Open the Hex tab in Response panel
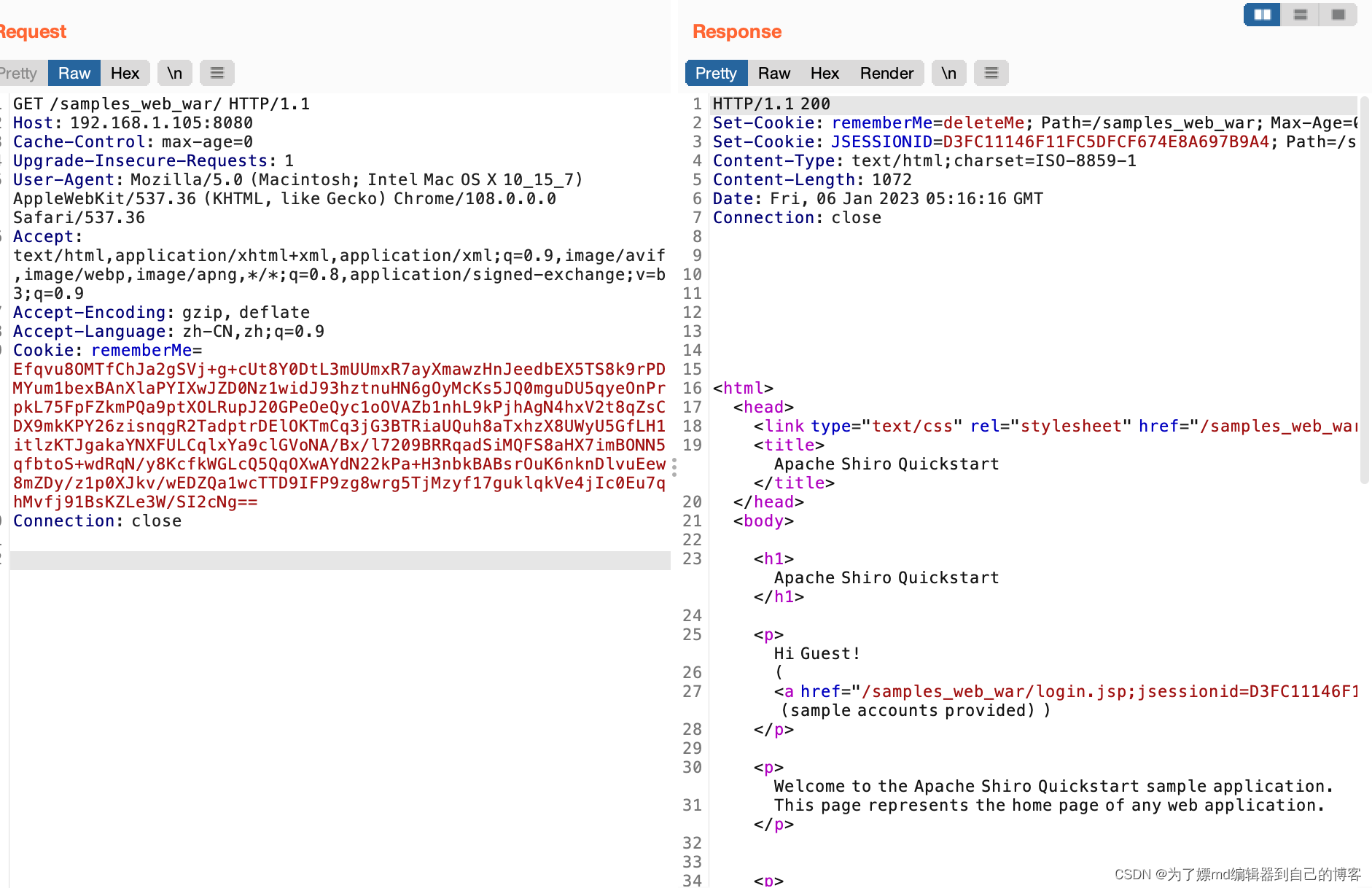This screenshot has height=888, width=1372. coord(825,73)
